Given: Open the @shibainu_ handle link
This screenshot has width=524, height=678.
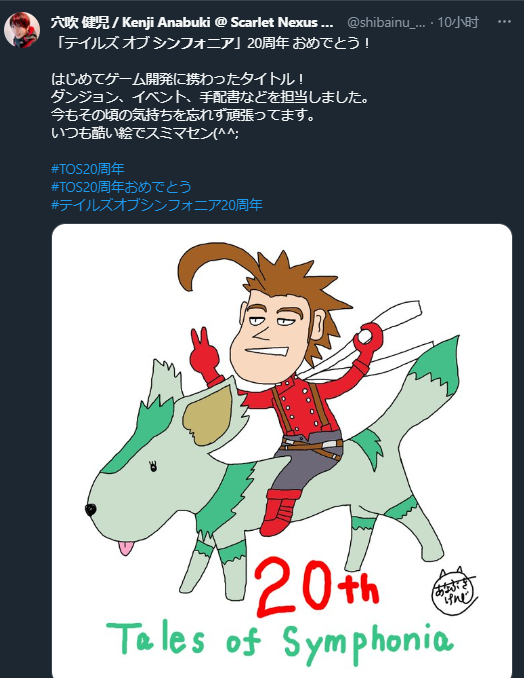Looking at the screenshot, I should click(x=386, y=22).
